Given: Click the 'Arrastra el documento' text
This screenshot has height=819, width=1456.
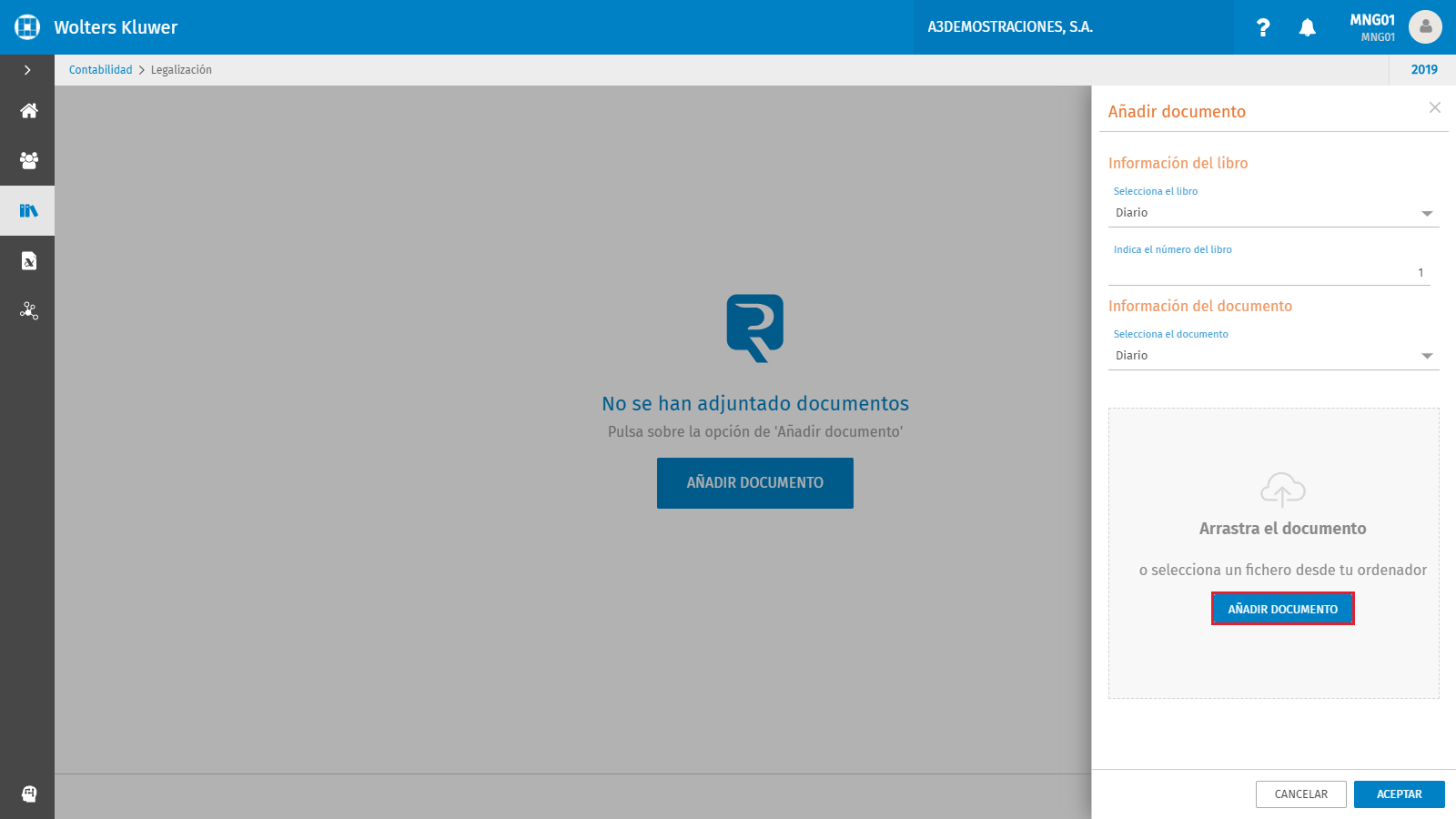Looking at the screenshot, I should pyautogui.click(x=1283, y=529).
